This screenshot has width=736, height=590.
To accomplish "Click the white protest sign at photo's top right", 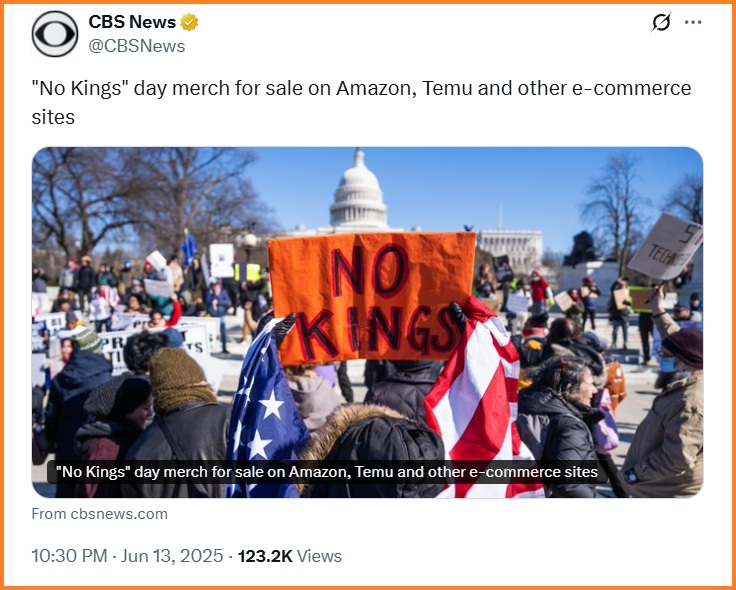I will [663, 246].
